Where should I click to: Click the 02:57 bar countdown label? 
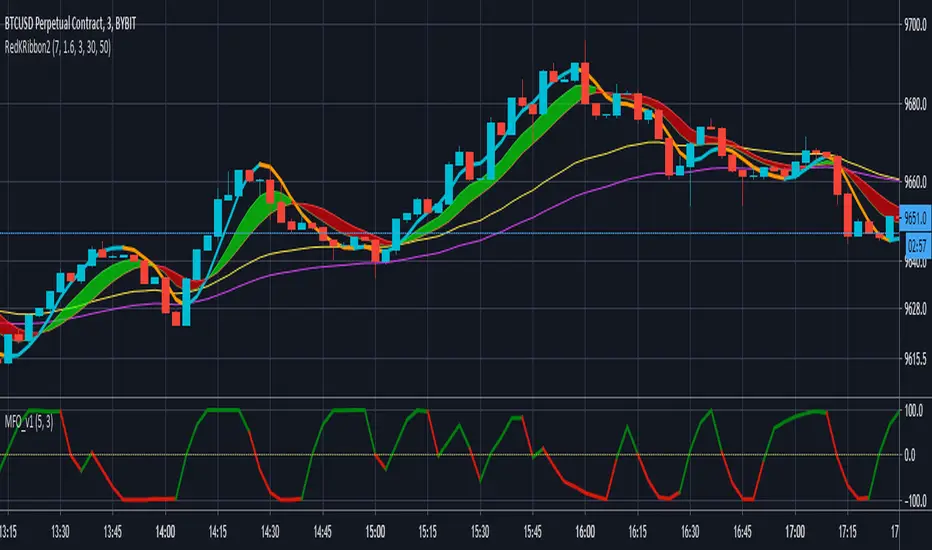917,245
